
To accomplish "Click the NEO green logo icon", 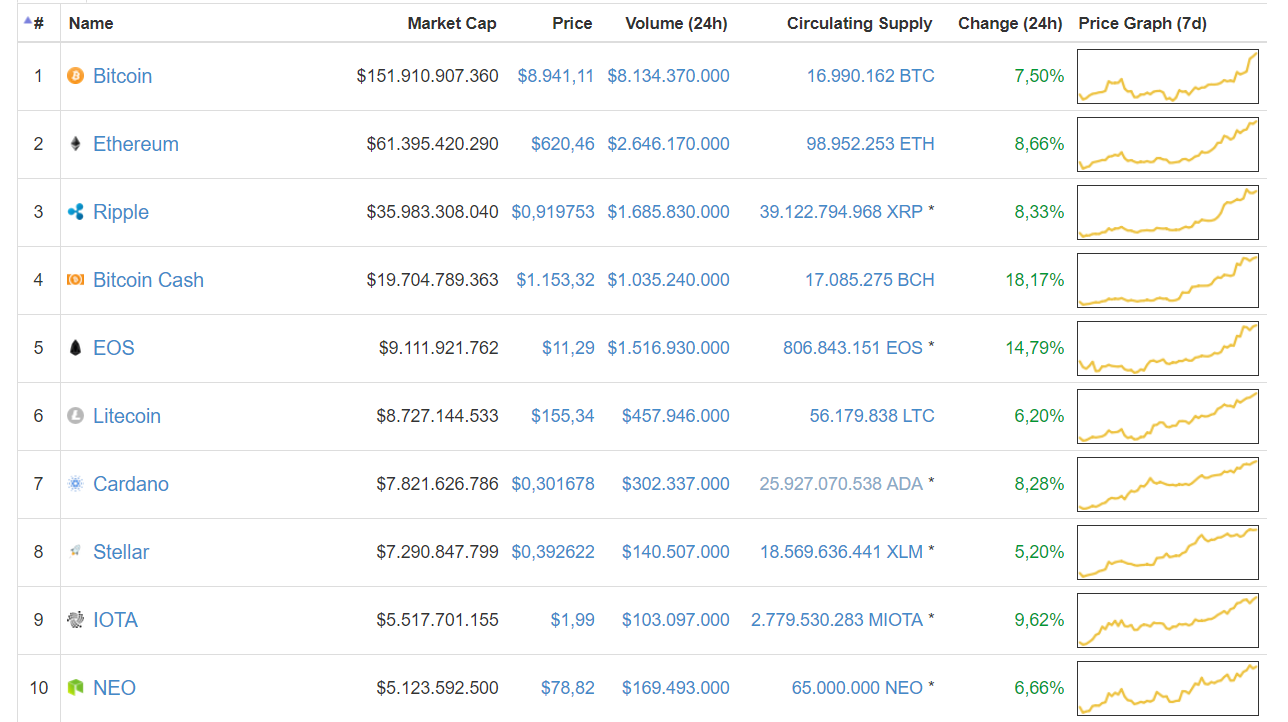I will 75,688.
